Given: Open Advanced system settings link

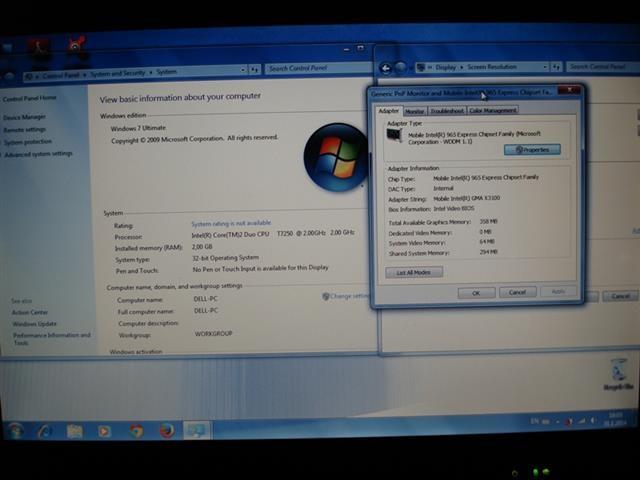Looking at the screenshot, I should click(38, 154).
